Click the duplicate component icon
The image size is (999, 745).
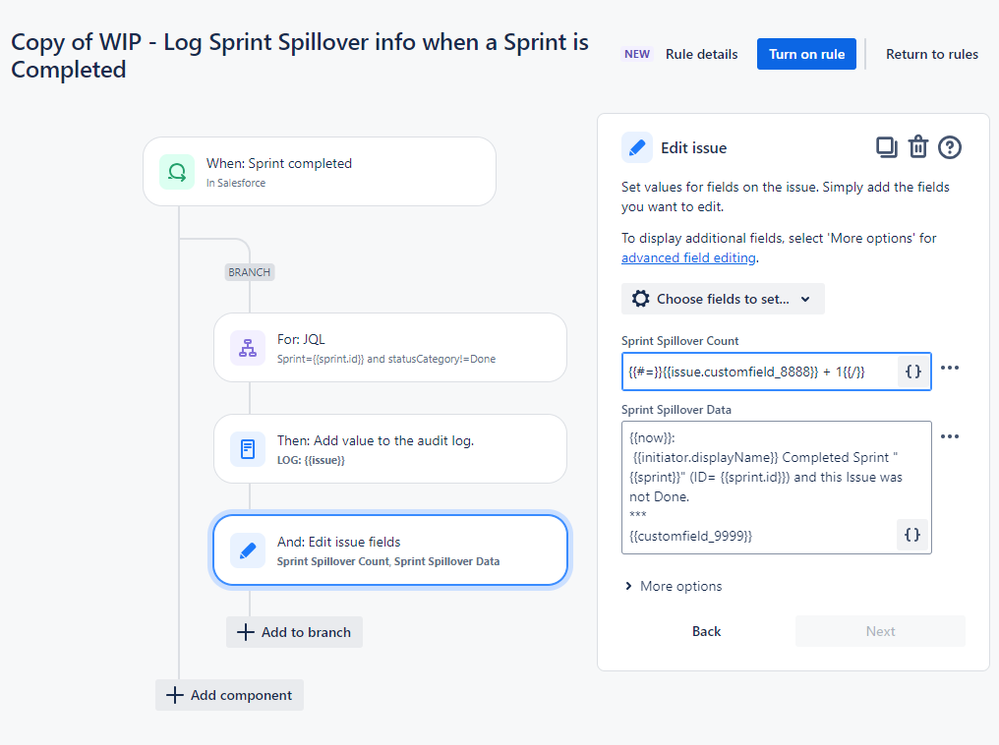(x=886, y=147)
